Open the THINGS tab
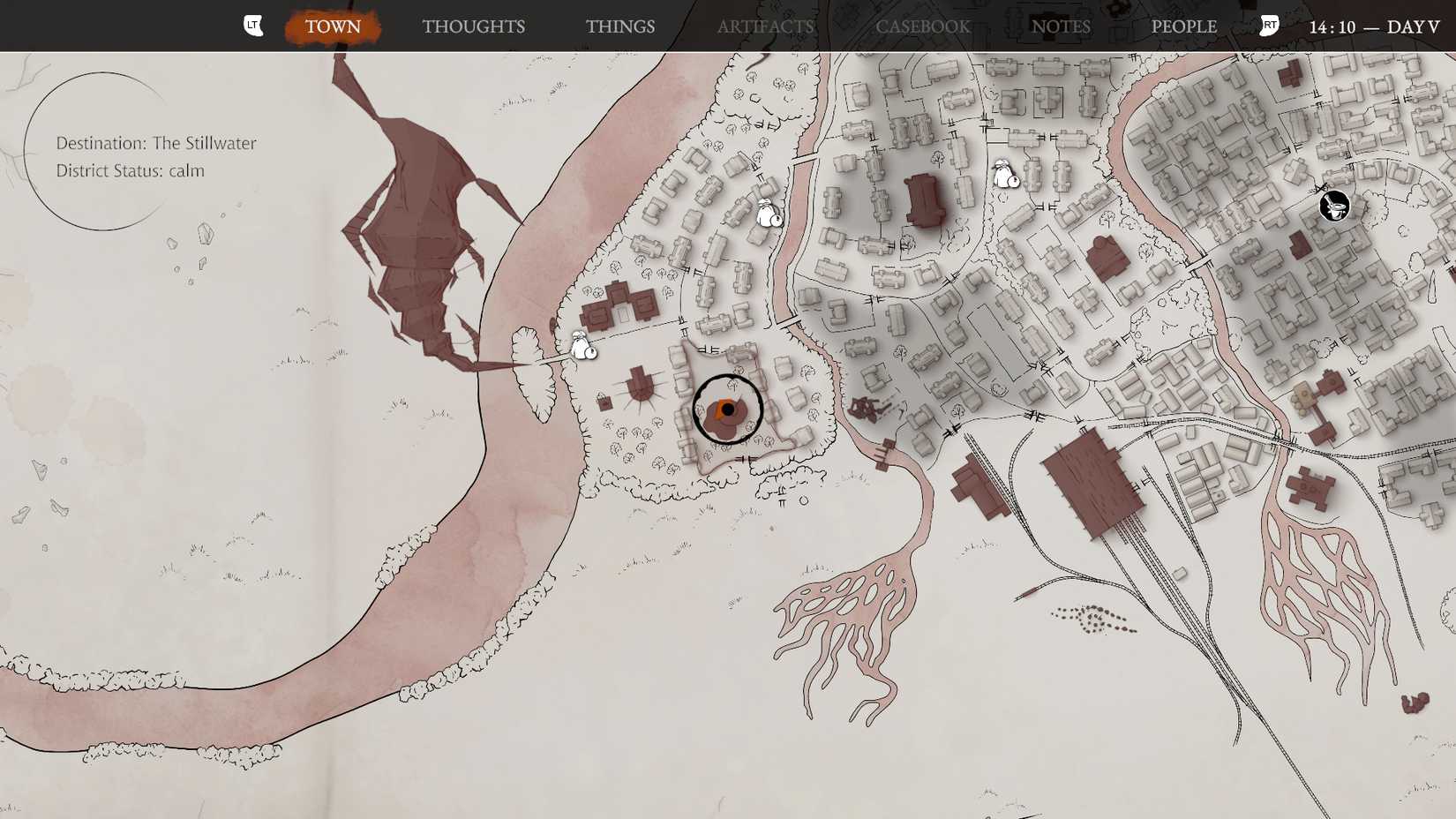Screen dimensions: 1456x819 coord(619,26)
